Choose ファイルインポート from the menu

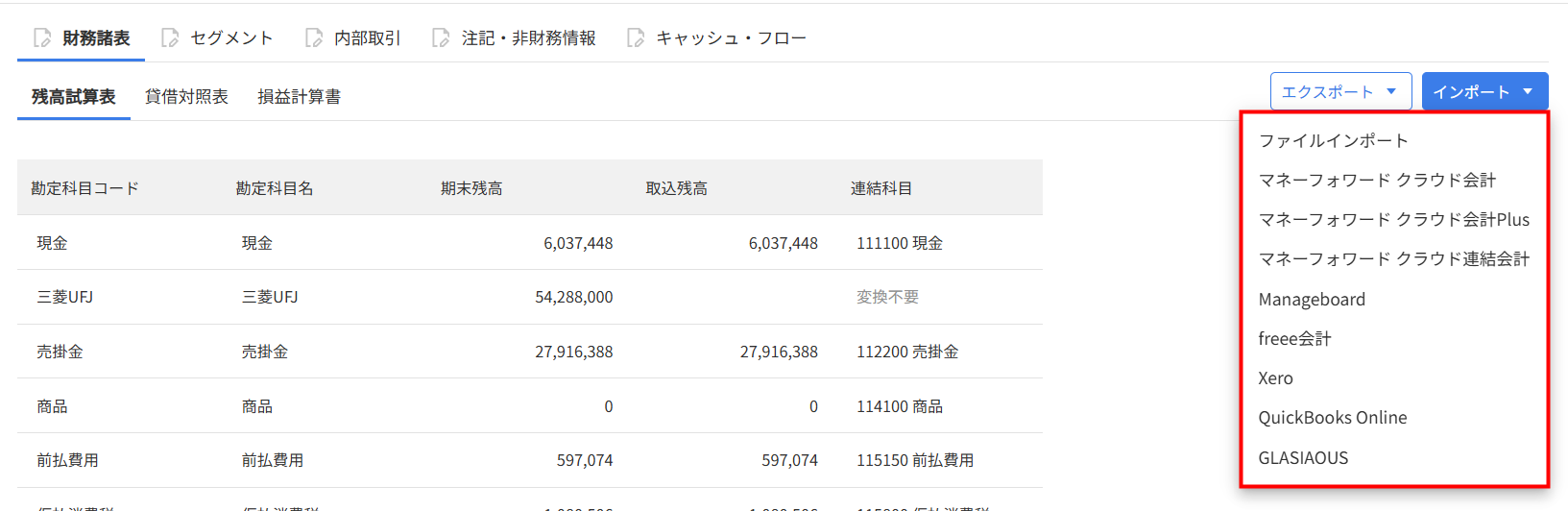pyautogui.click(x=1333, y=141)
